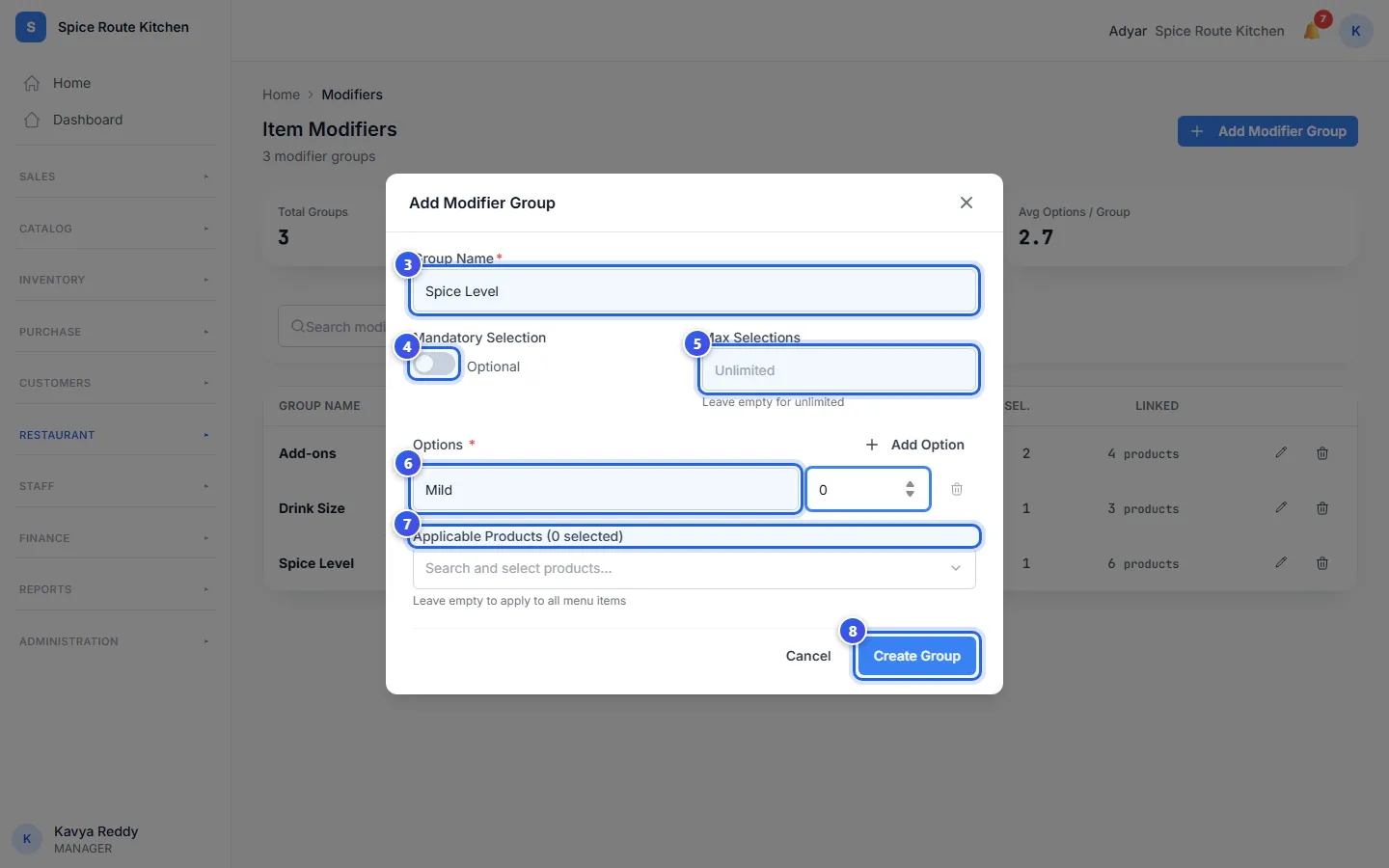This screenshot has width=1389, height=868.
Task: Edit the Drink Size group pencil icon
Action: 1281,507
